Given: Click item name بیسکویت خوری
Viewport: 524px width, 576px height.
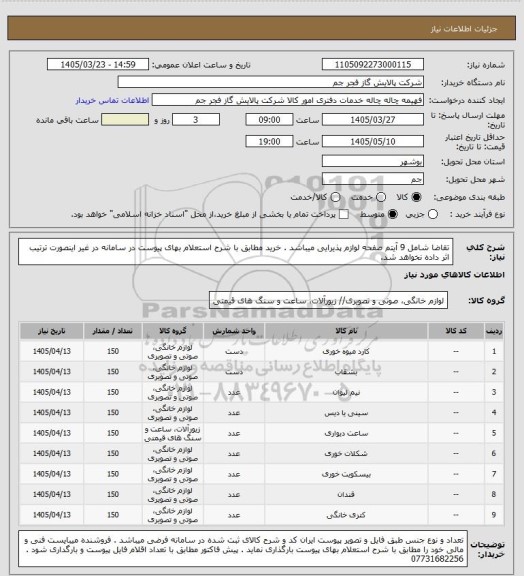Looking at the screenshot, I should coord(346,474).
